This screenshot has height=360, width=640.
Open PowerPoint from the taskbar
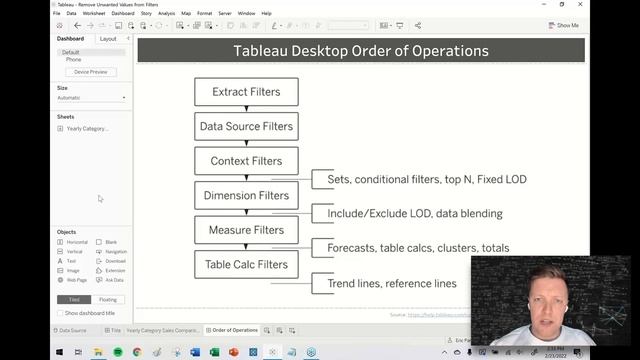coord(233,352)
